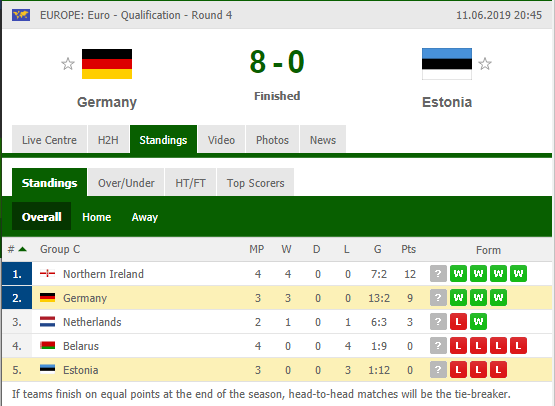Click Belarus flag in standings table
The width and height of the screenshot is (555, 406).
coord(47,345)
